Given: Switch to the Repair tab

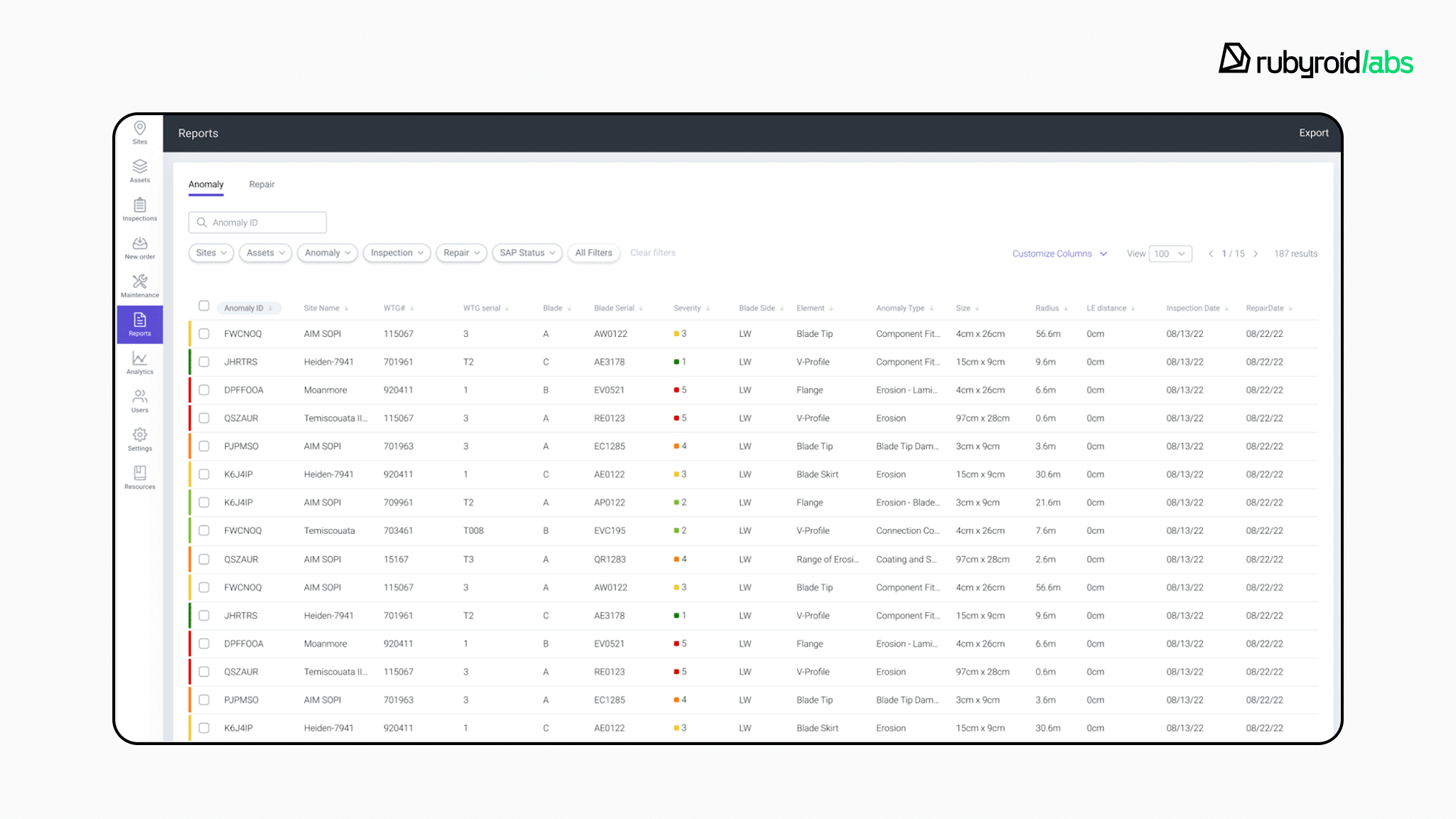Looking at the screenshot, I should click(262, 184).
